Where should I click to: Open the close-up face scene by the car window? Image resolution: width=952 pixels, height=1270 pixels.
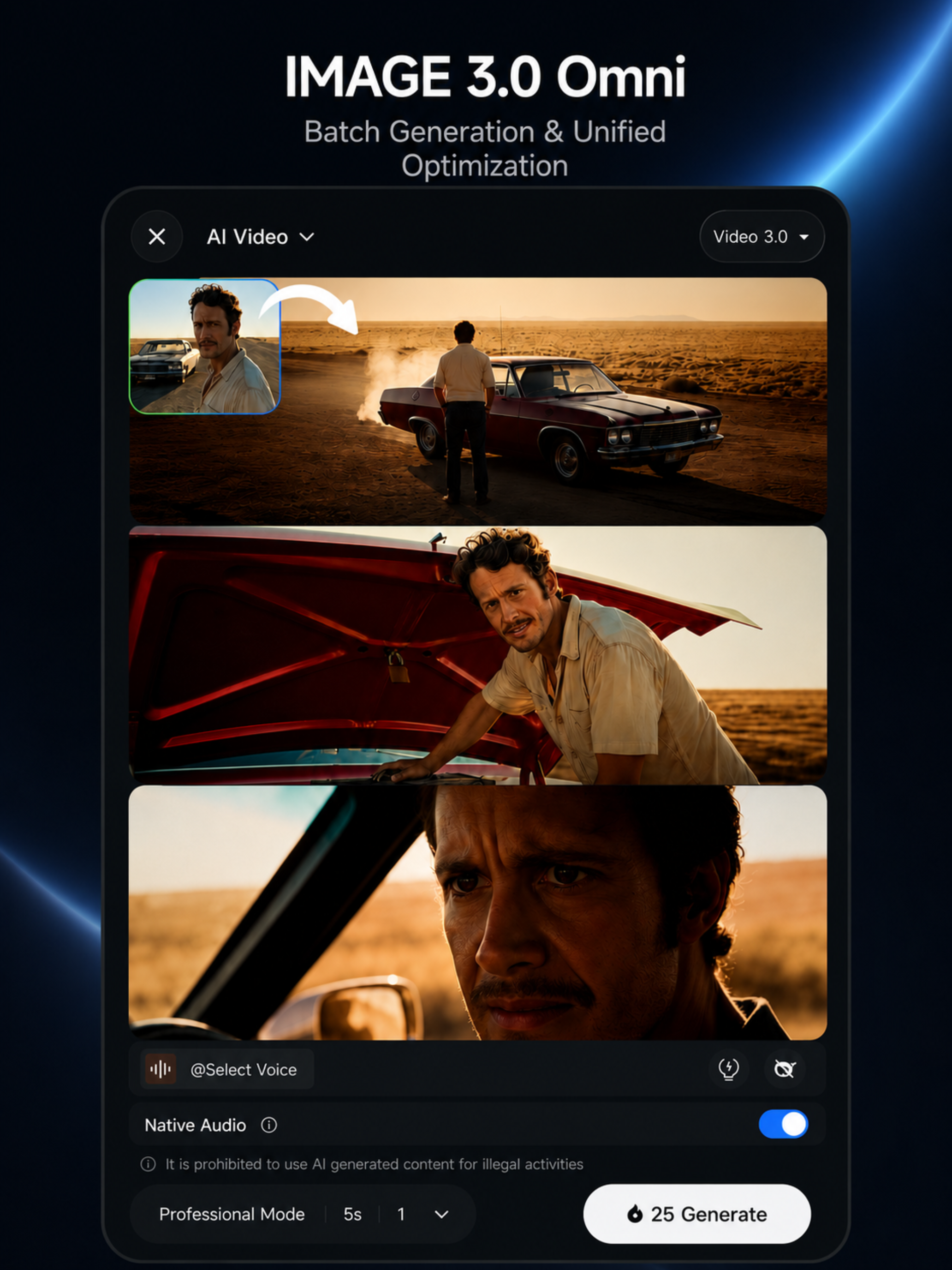pyautogui.click(x=477, y=913)
